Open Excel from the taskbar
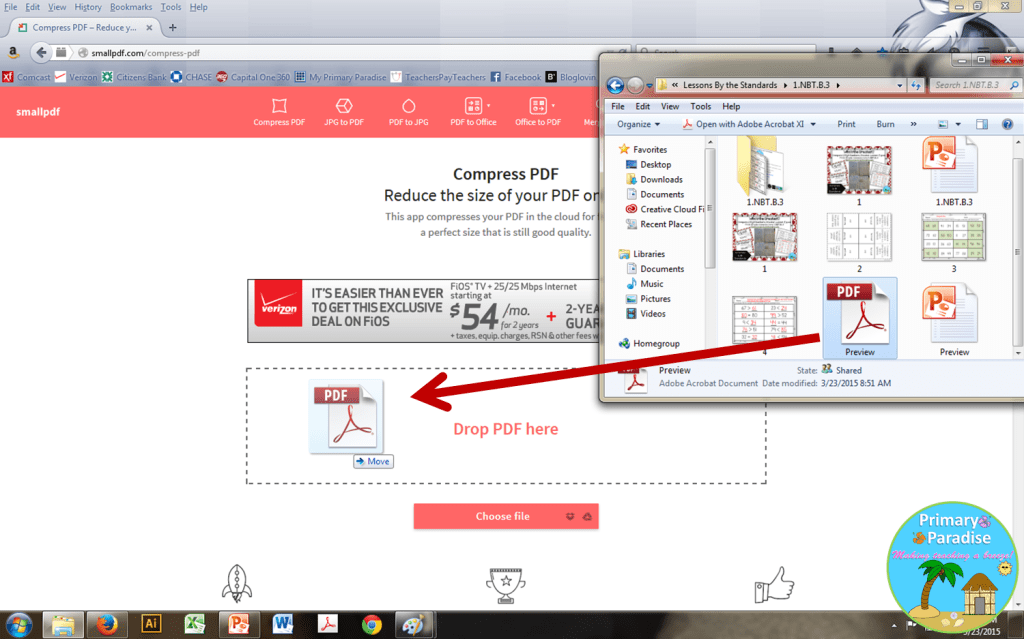The height and width of the screenshot is (639, 1024). [x=194, y=624]
